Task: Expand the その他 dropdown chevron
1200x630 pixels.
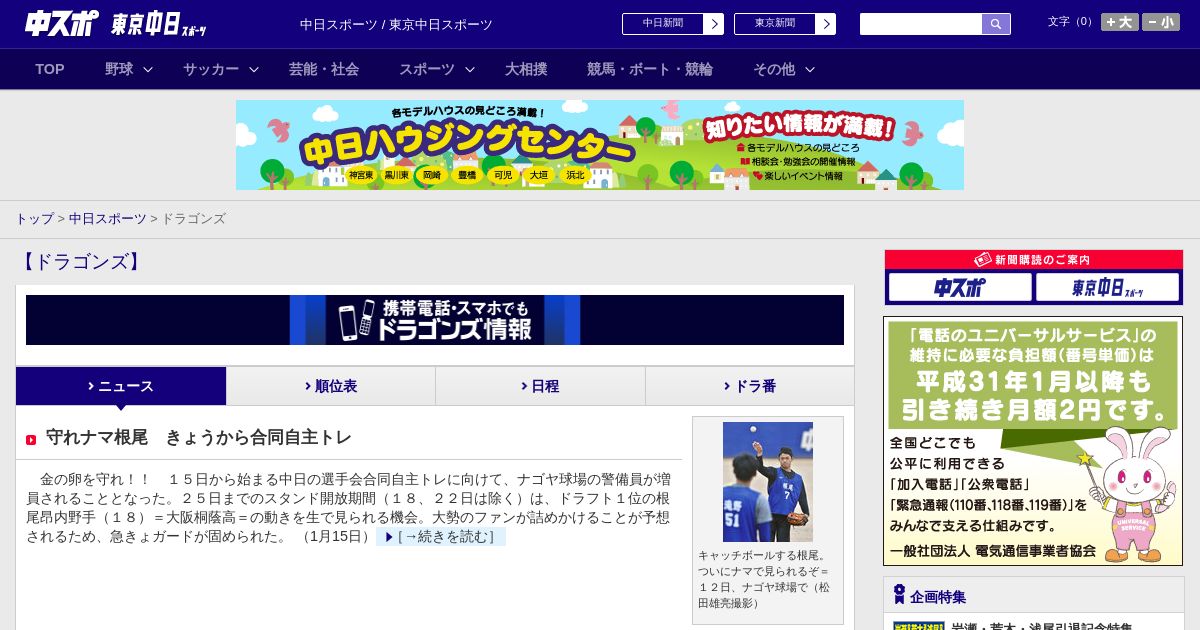Action: (810, 69)
